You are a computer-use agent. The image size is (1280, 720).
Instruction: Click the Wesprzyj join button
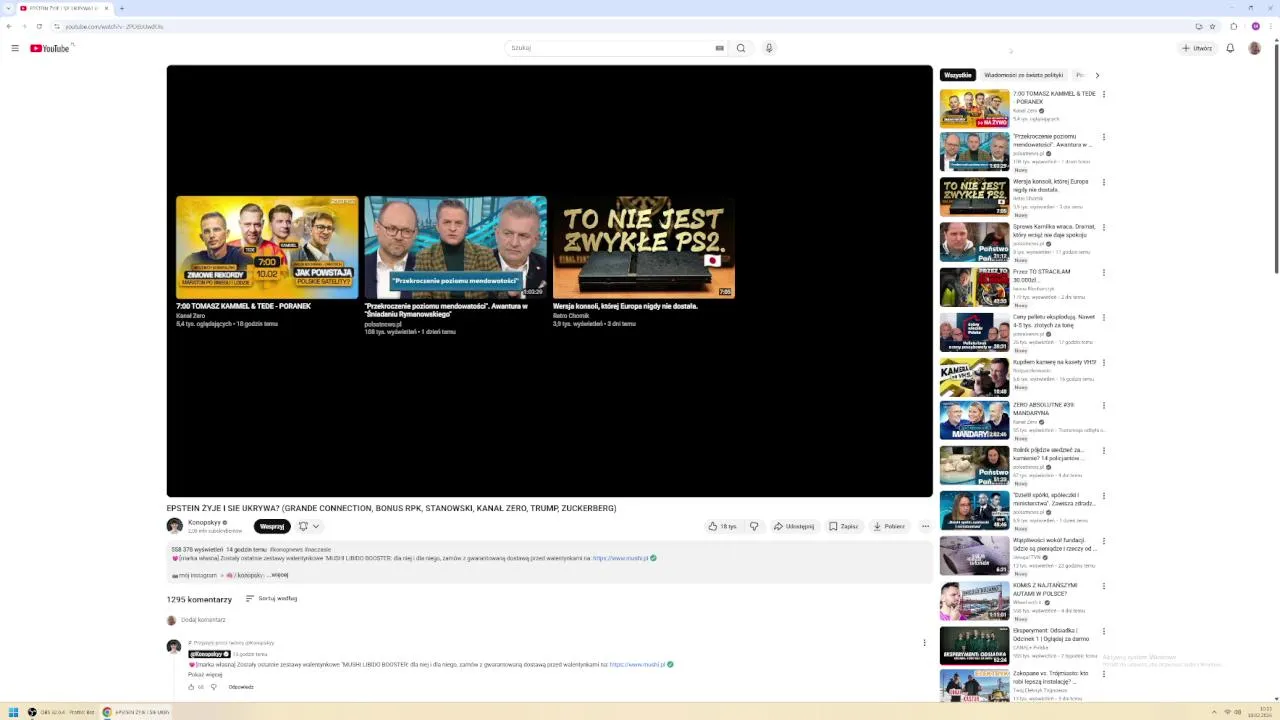272,526
